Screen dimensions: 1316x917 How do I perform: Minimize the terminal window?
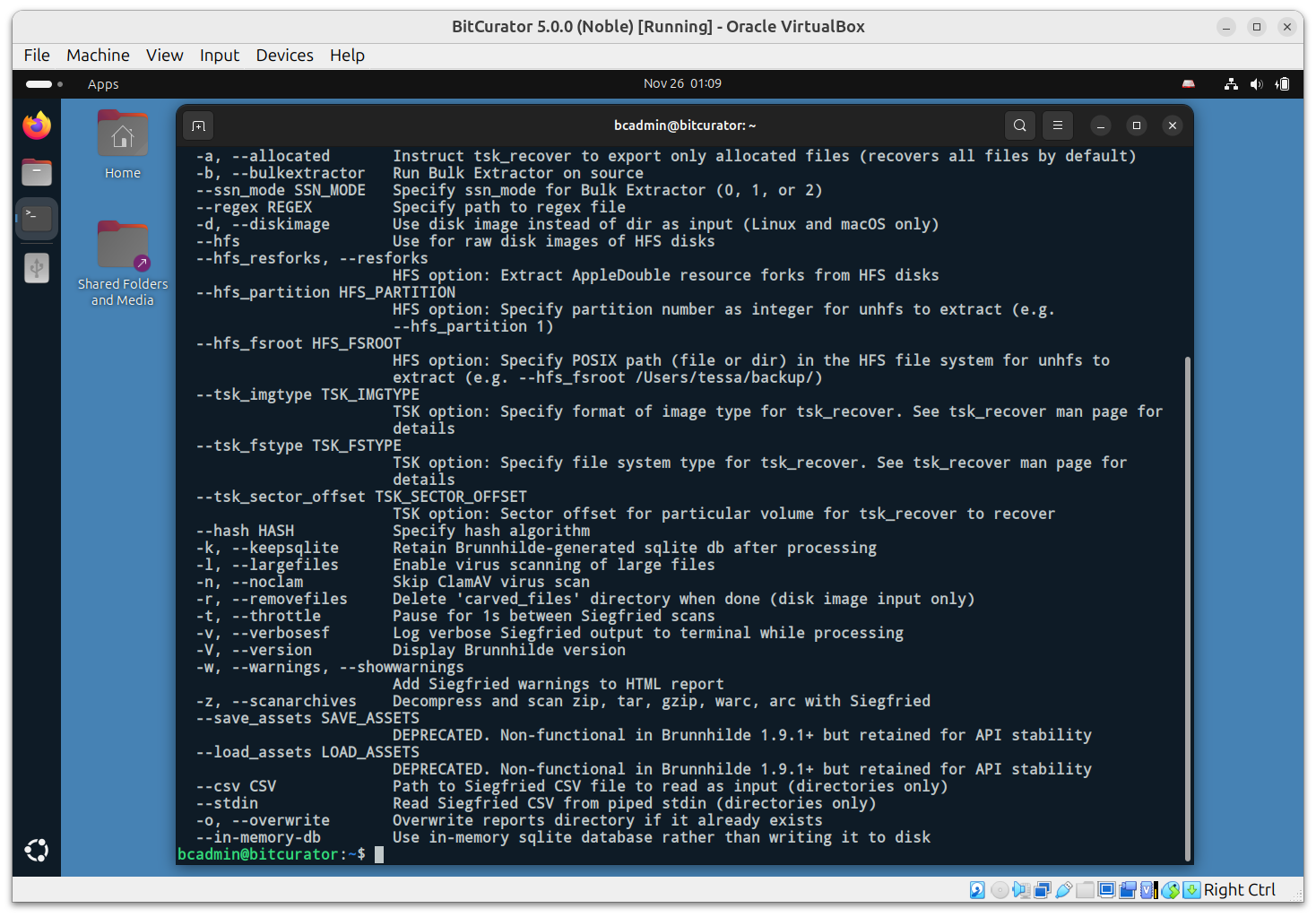(1101, 125)
